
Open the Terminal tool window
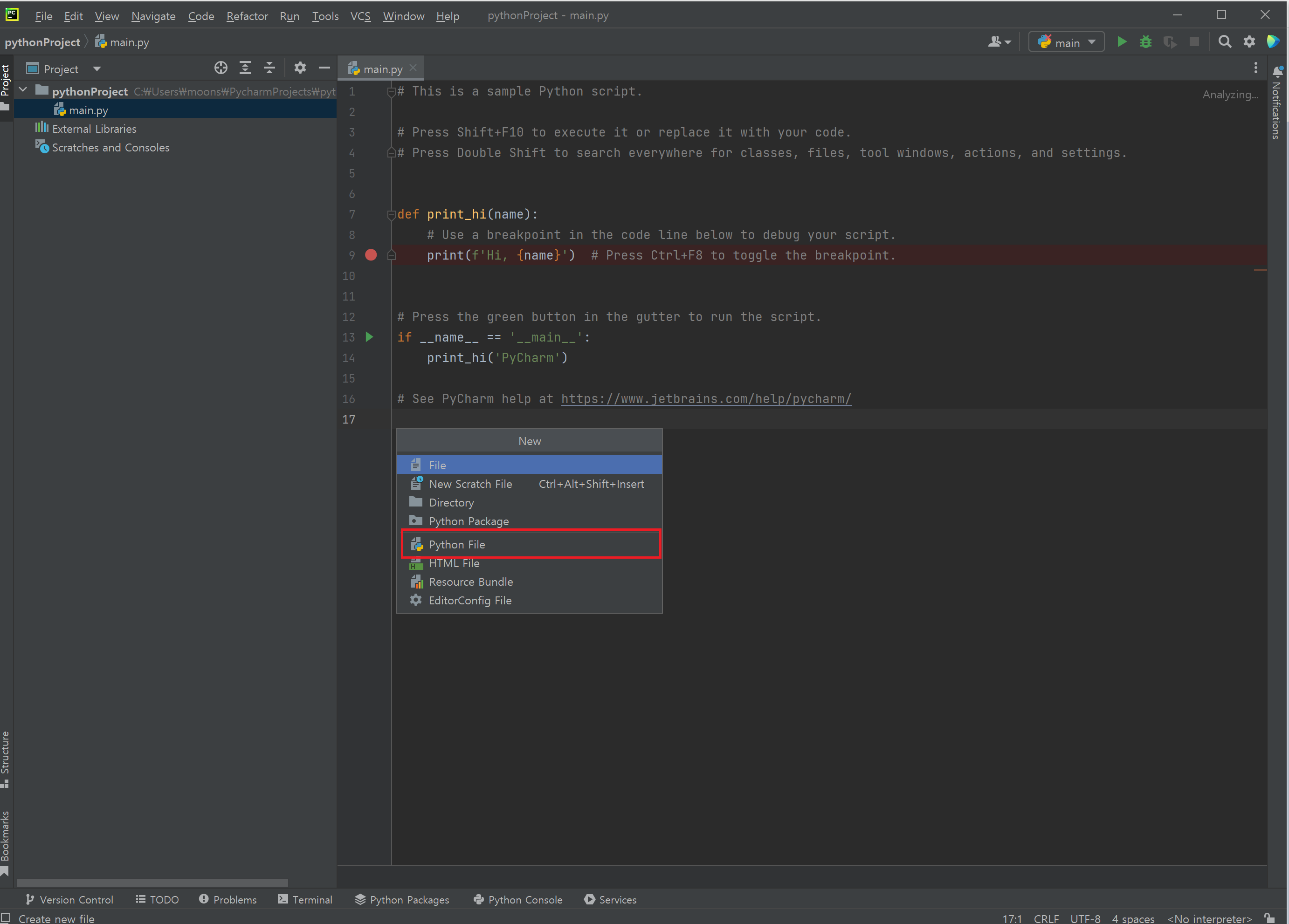click(x=305, y=900)
